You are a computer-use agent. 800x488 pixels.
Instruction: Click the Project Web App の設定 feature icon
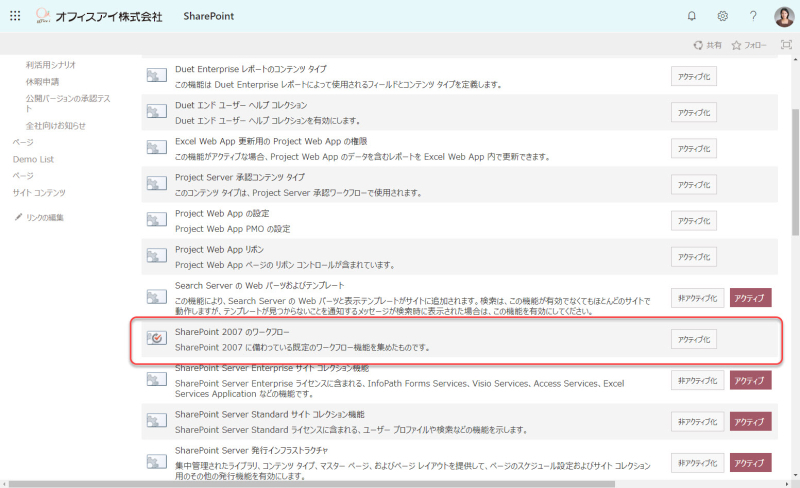point(157,219)
